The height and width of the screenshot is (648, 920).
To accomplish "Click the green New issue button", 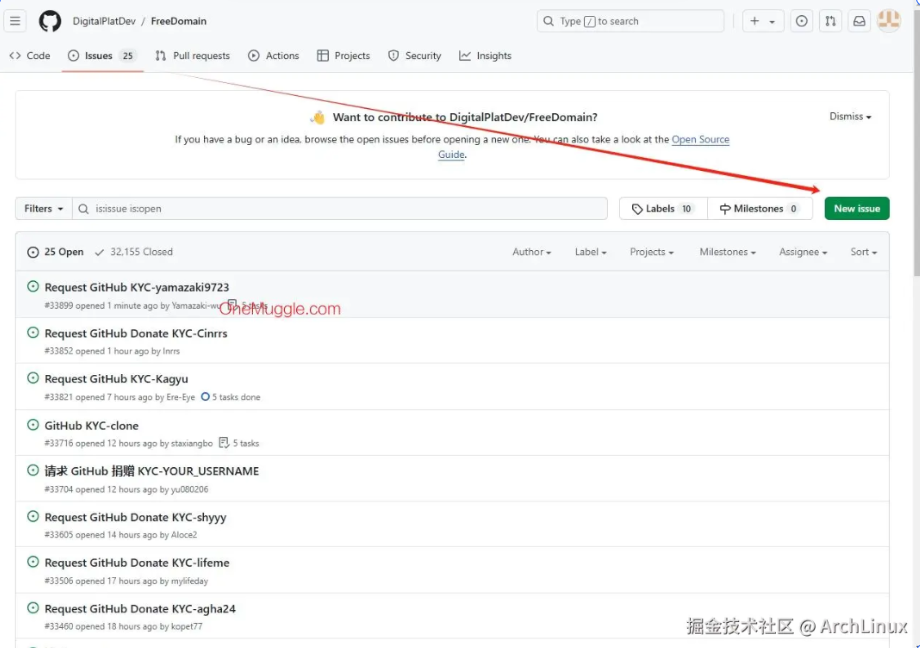I will 857,208.
